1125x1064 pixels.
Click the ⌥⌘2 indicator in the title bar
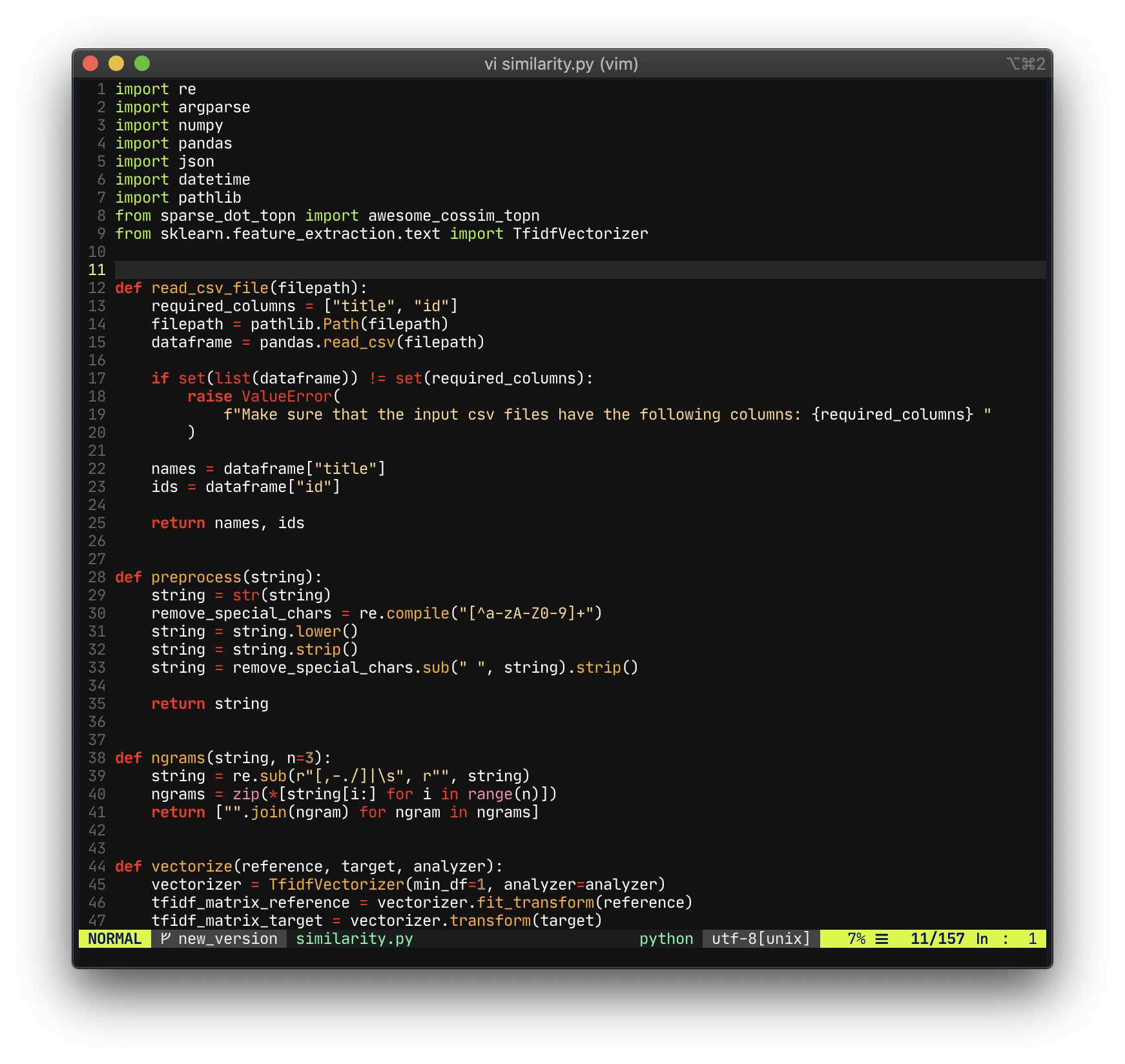pos(1026,64)
